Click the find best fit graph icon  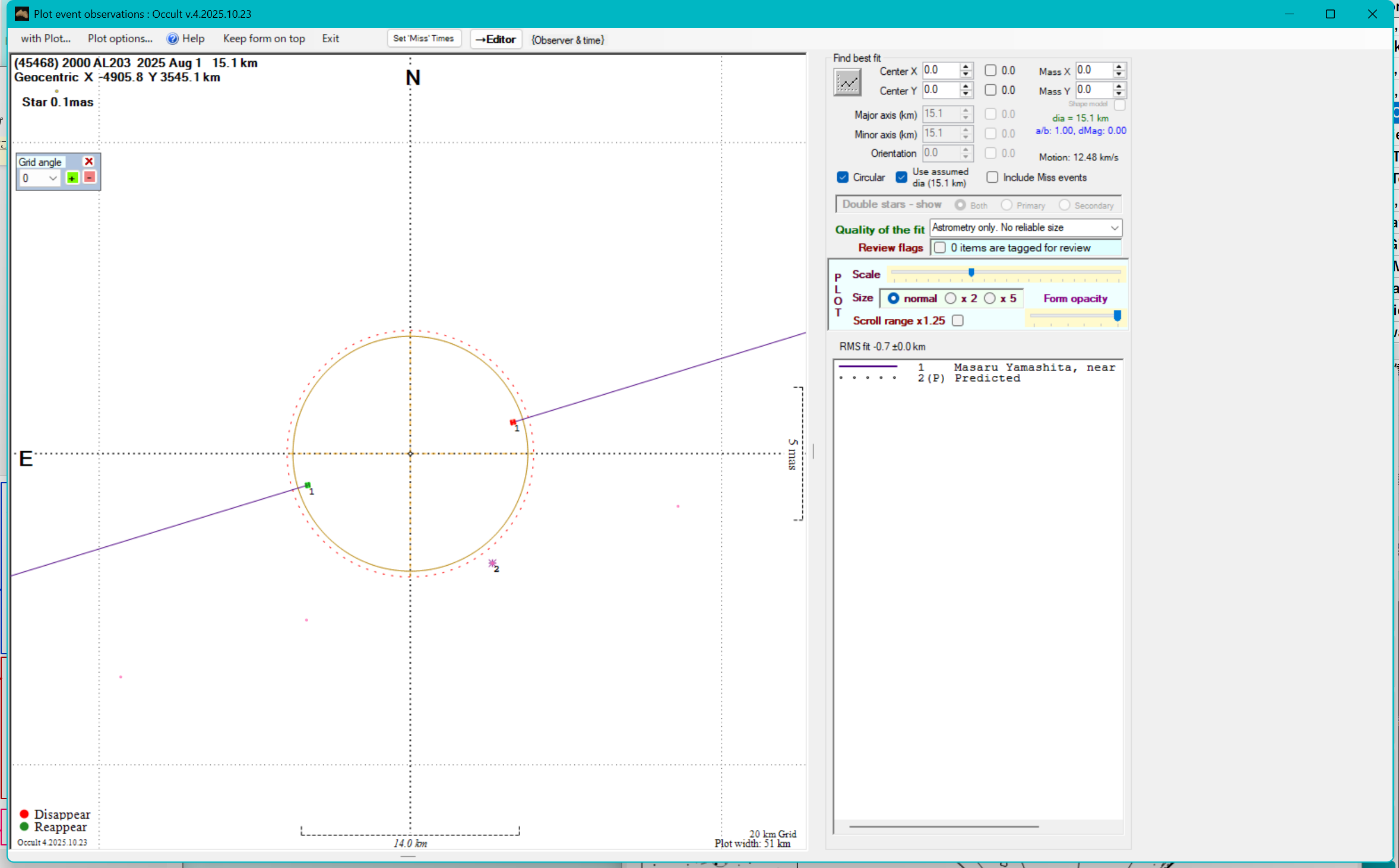[847, 82]
